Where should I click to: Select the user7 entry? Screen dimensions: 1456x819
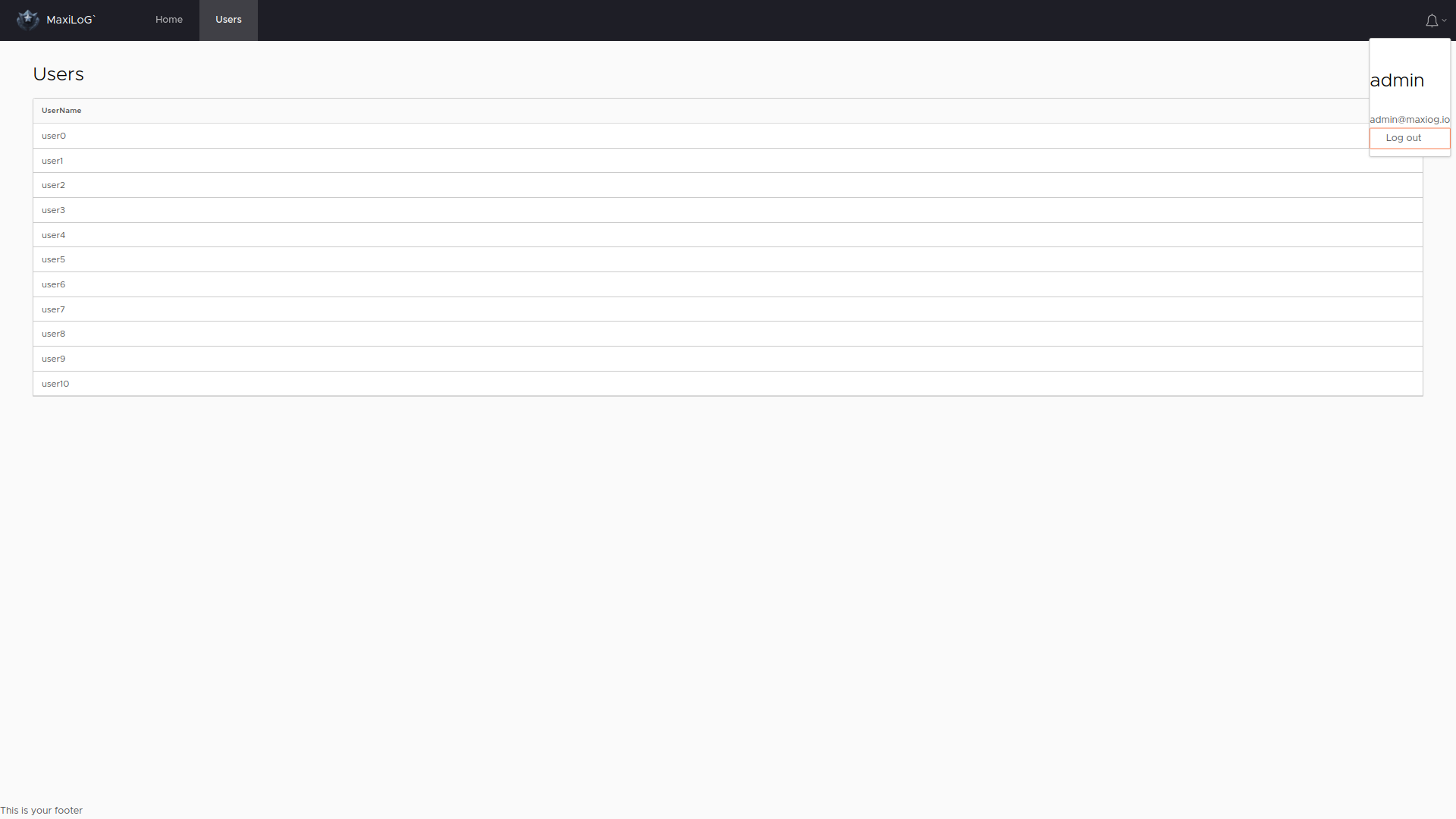[x=727, y=309]
